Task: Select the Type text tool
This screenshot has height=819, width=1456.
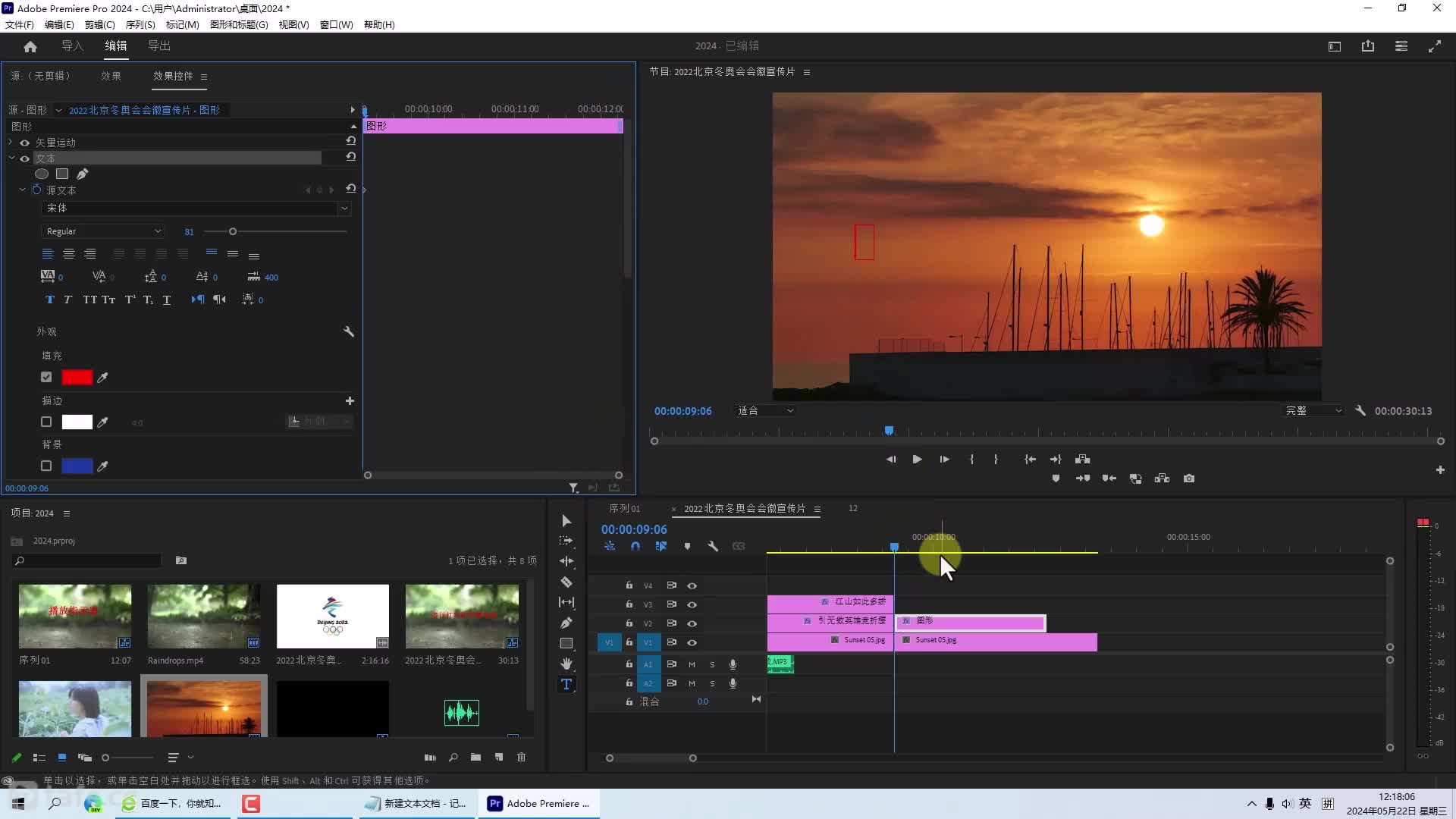Action: [x=566, y=684]
